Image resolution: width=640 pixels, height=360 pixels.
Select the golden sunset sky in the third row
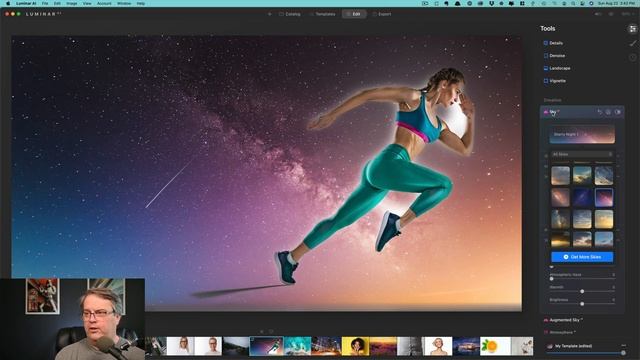[x=604, y=220]
